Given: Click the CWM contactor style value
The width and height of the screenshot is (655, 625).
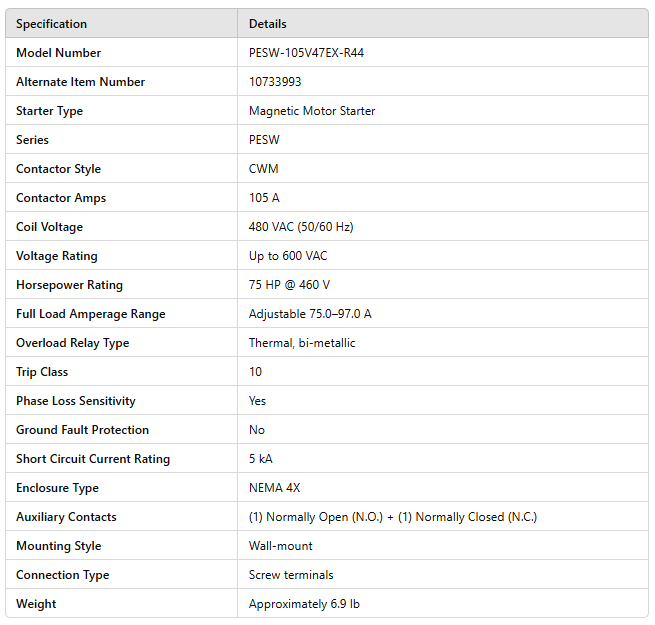Looking at the screenshot, I should coord(263,169).
